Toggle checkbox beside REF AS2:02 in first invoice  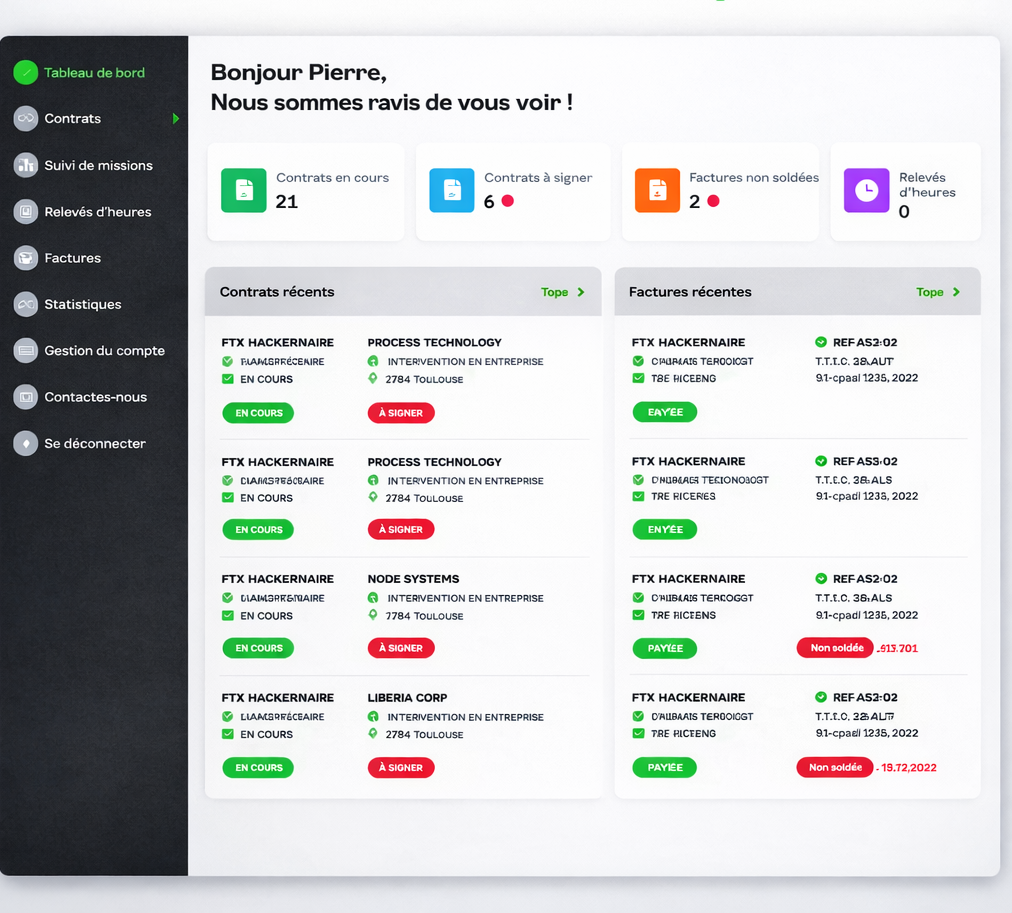tap(821, 342)
